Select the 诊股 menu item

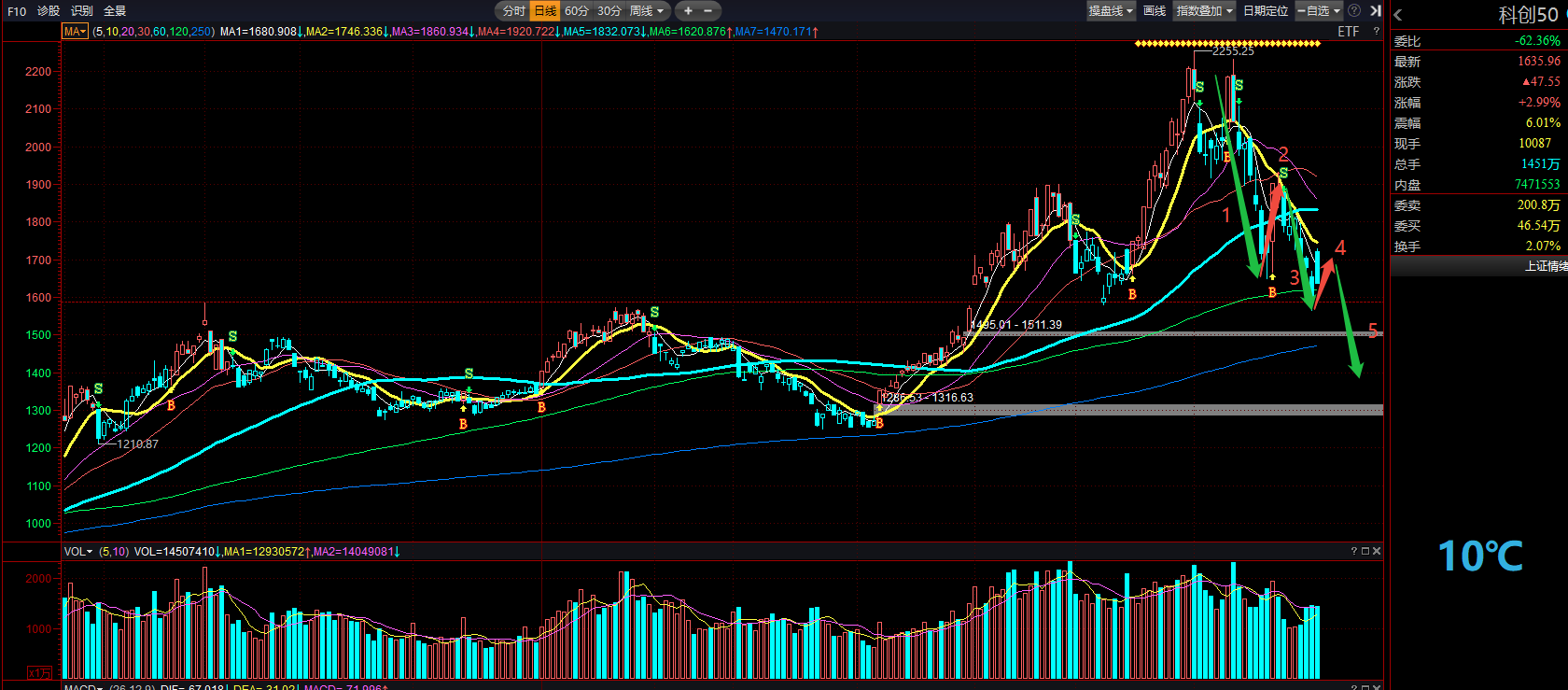(49, 11)
